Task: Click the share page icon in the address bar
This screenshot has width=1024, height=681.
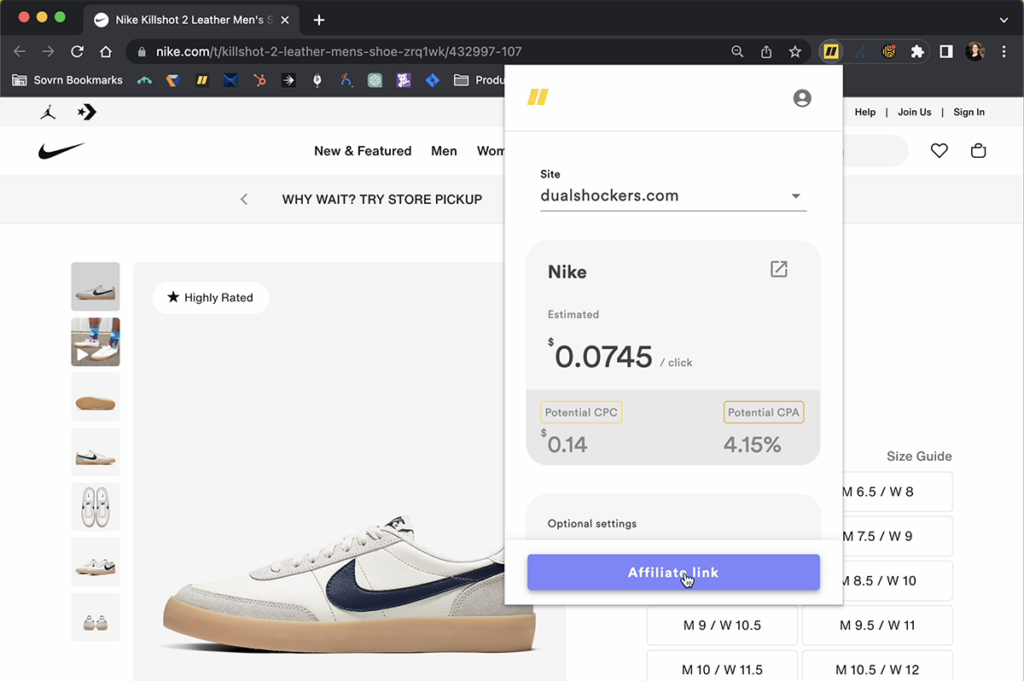Action: coord(766,52)
